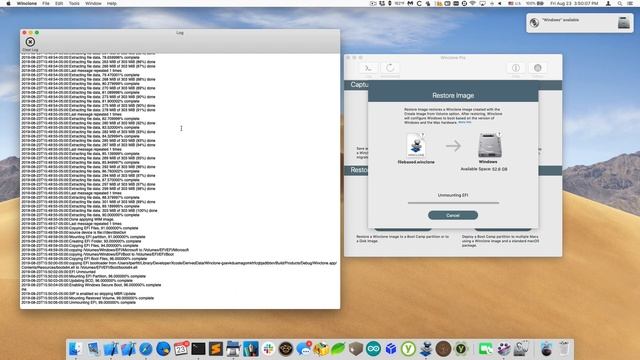The width and height of the screenshot is (640, 360).
Task: Open Notification Center icon in menu bar
Action: [630, 3]
